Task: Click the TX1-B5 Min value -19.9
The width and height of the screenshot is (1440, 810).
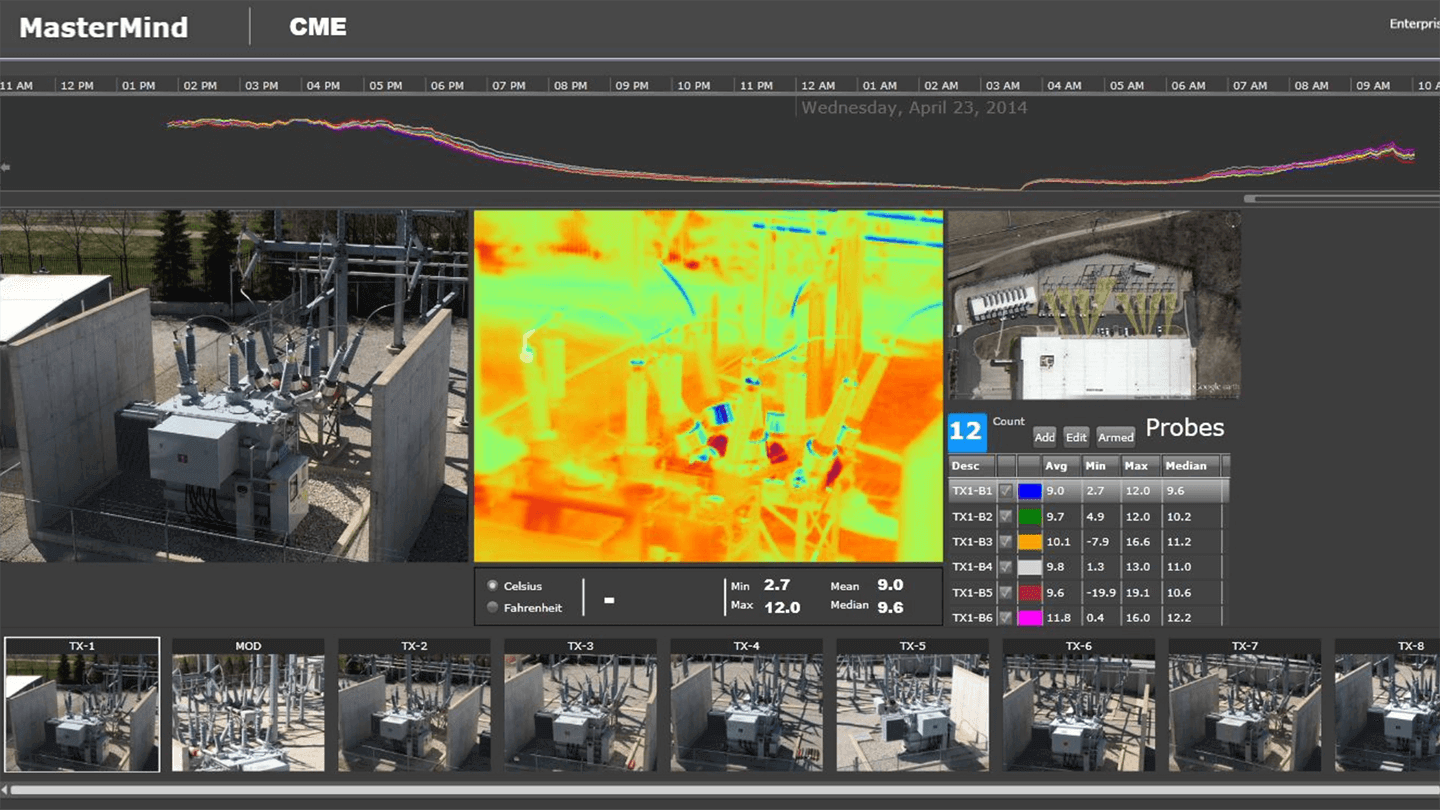Action: pyautogui.click(x=1101, y=592)
